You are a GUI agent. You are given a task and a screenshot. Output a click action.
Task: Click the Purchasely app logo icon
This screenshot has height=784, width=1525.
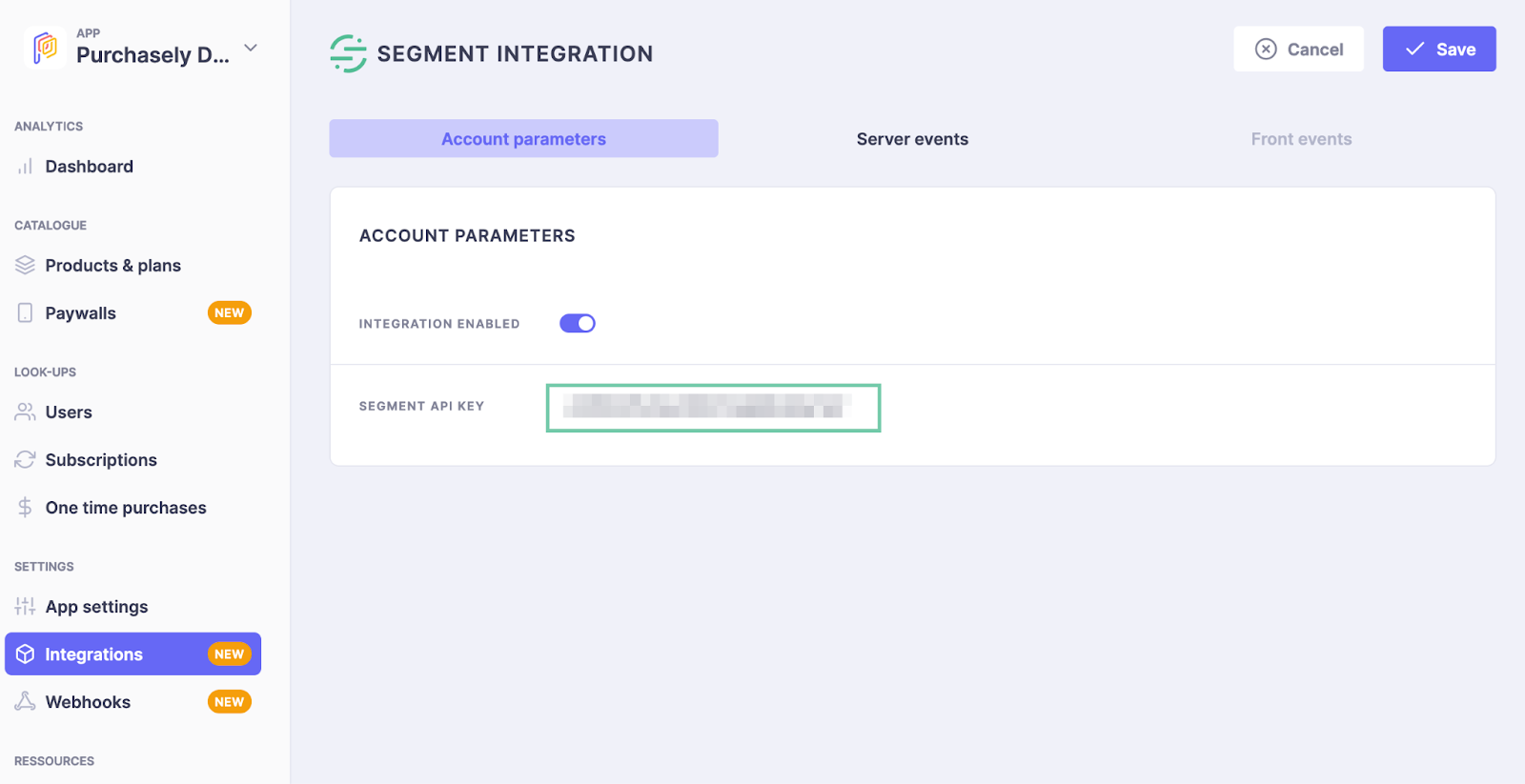tap(45, 47)
